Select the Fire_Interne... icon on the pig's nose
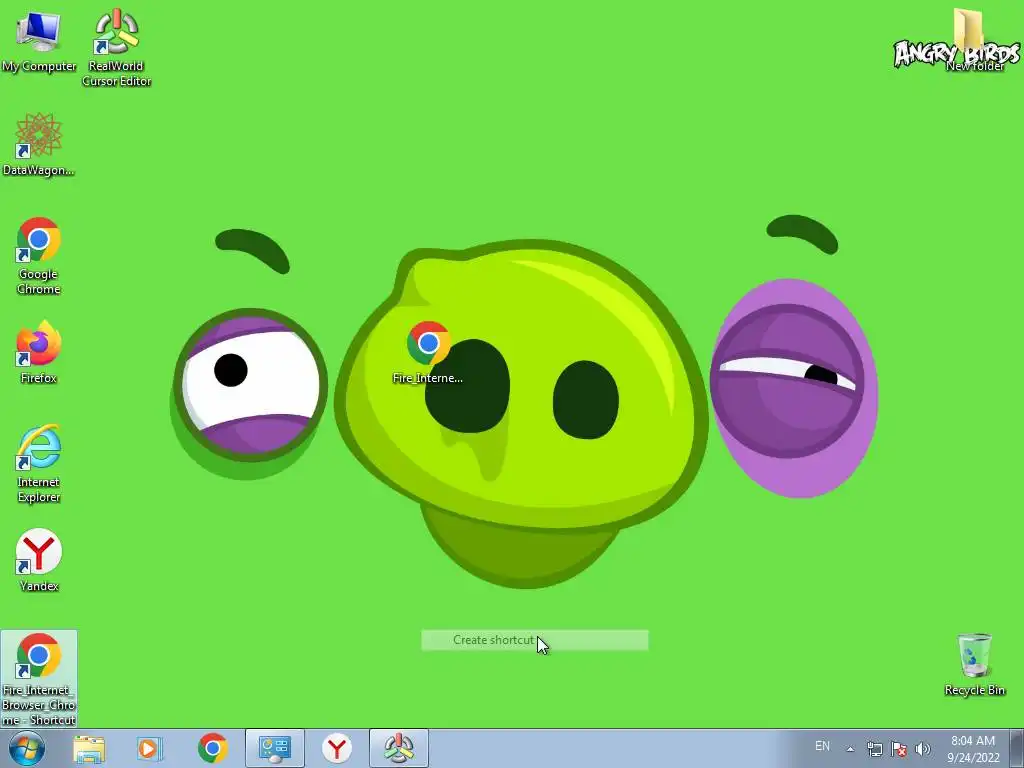The width and height of the screenshot is (1024, 768). [x=428, y=352]
